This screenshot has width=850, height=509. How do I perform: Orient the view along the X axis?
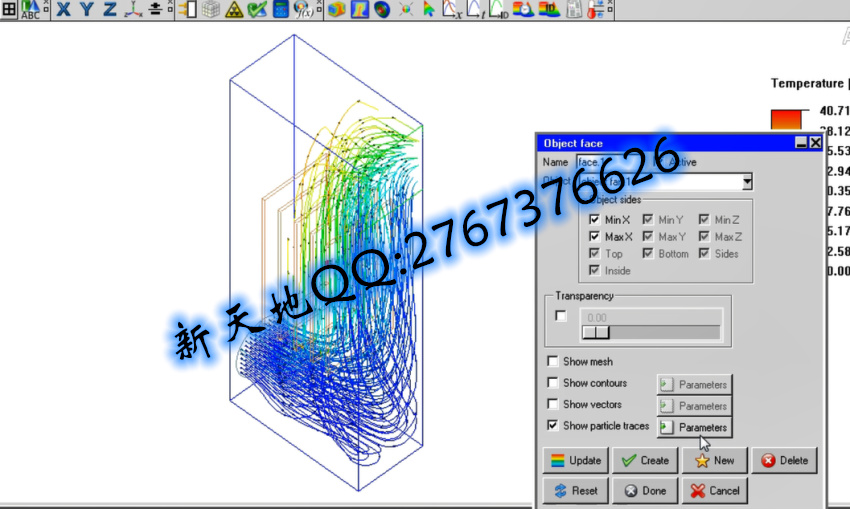click(x=63, y=9)
